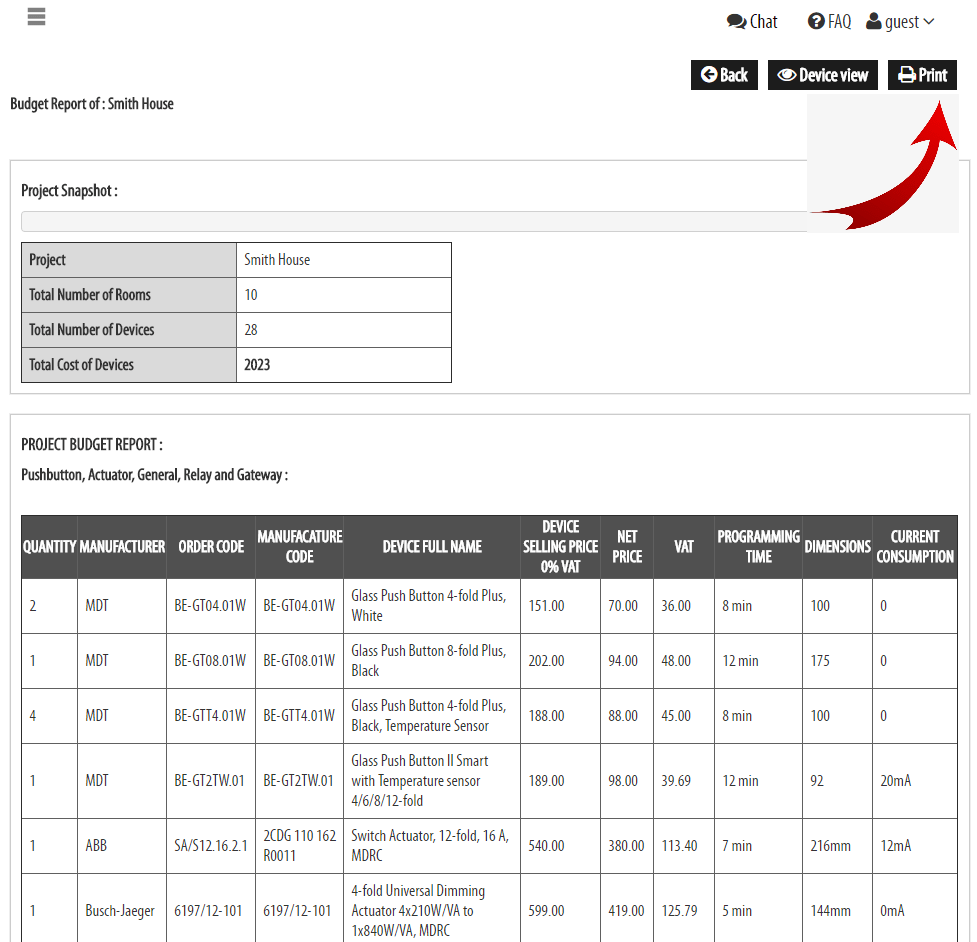Select order code SA/S12.16.2.1 cell
This screenshot has width=977, height=942.
(x=211, y=846)
